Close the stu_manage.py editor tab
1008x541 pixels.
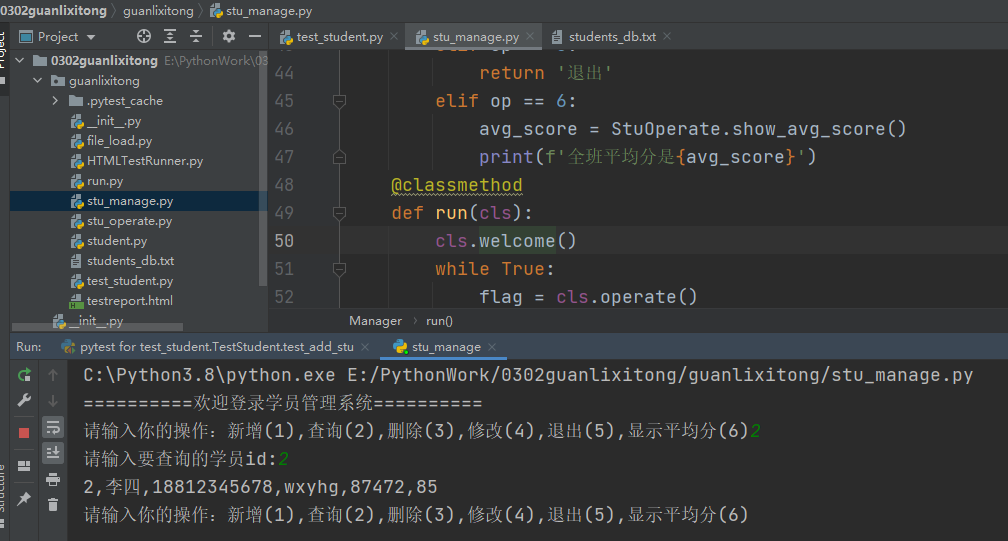(x=530, y=37)
